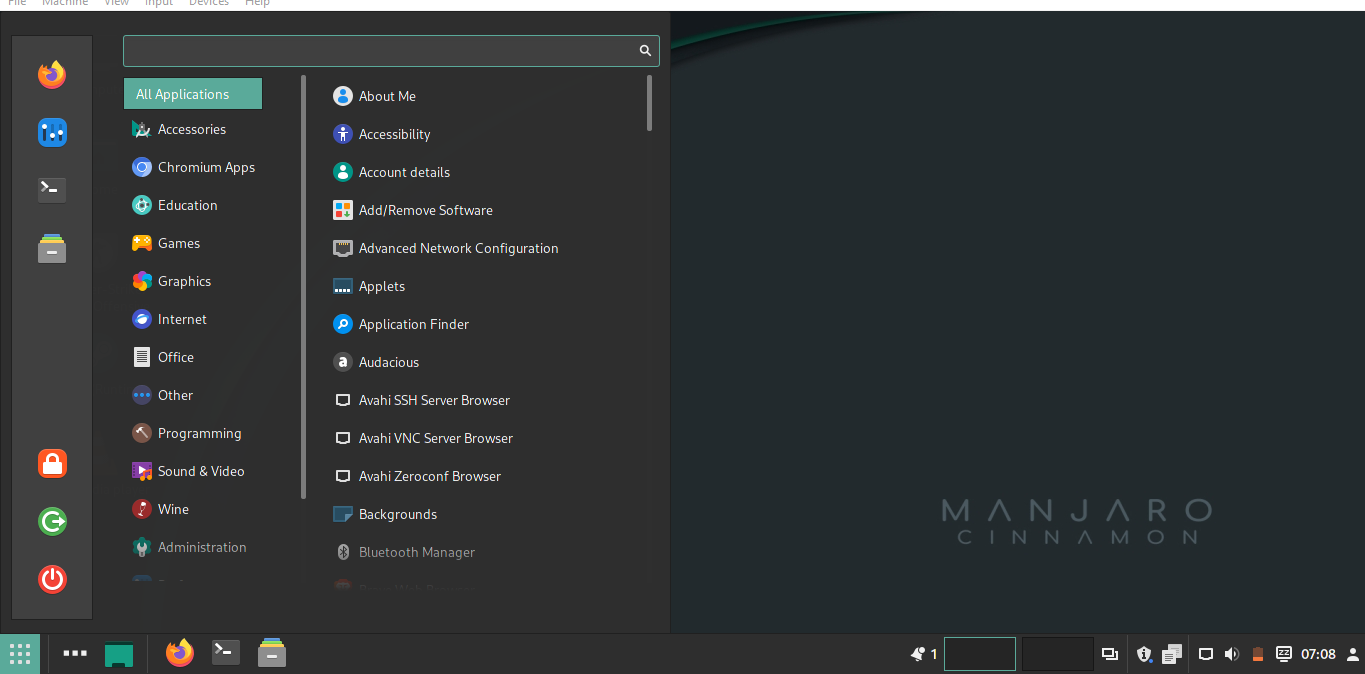
Task: Launch Firefox from the menu favorites sidebar
Action: (x=52, y=75)
